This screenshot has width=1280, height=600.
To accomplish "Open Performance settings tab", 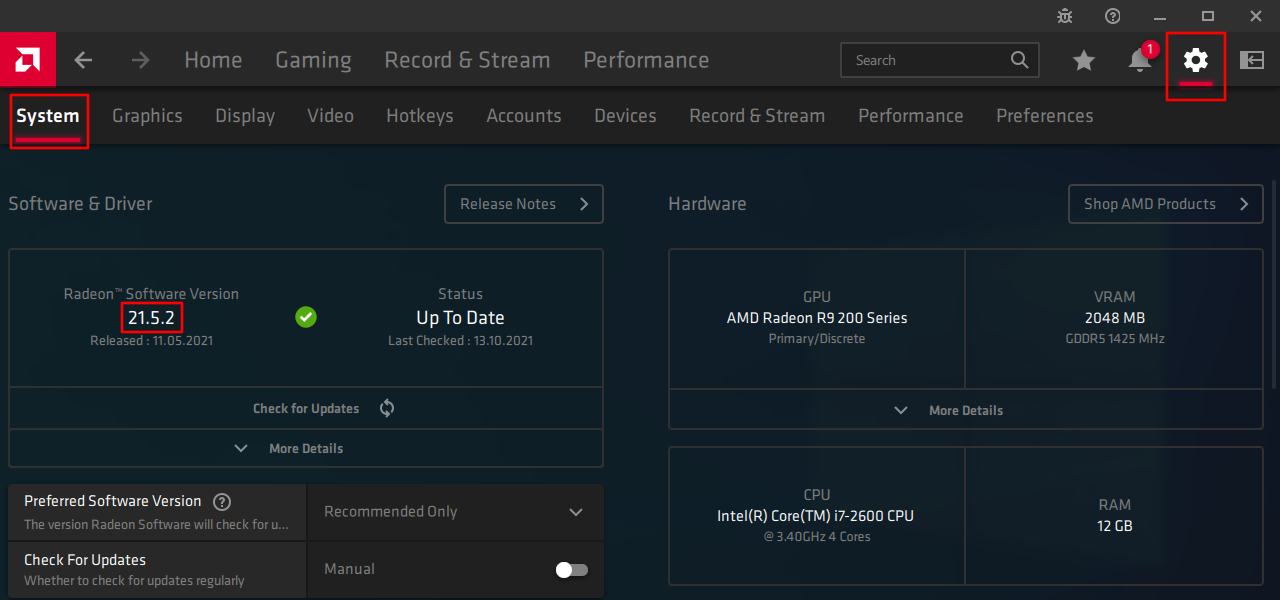I will coord(911,116).
